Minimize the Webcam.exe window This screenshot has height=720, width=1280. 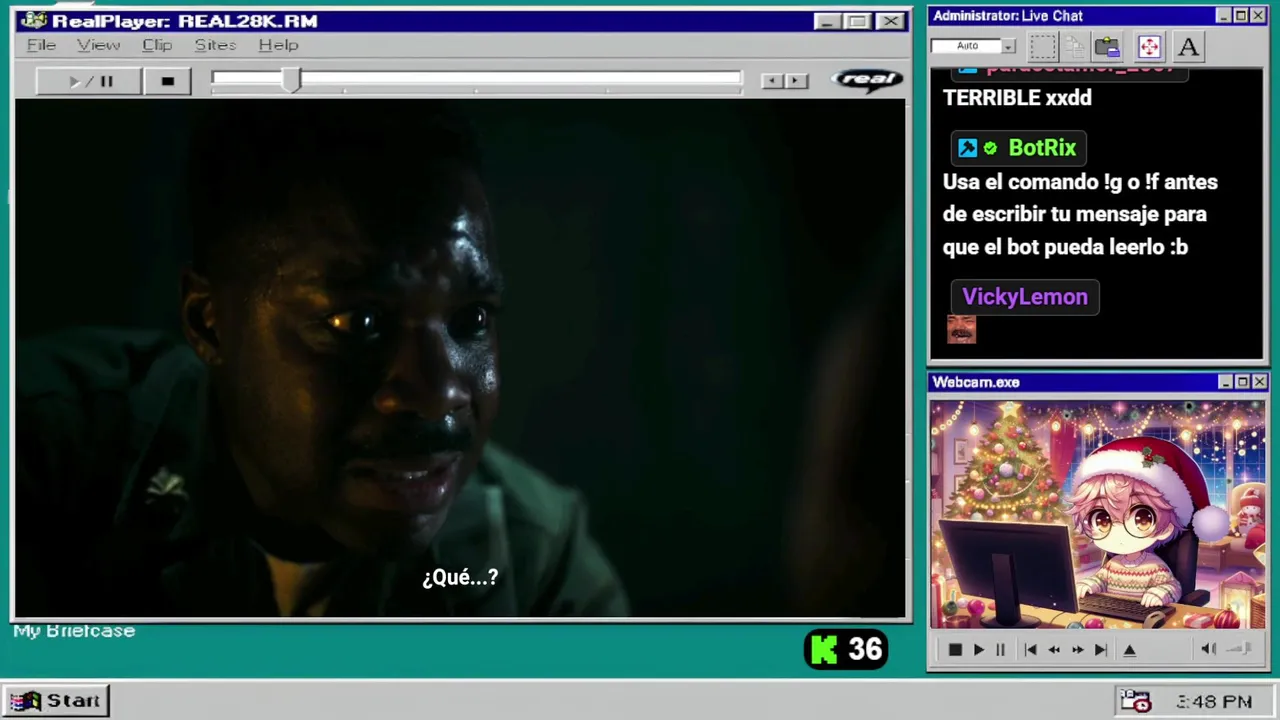[1225, 382]
